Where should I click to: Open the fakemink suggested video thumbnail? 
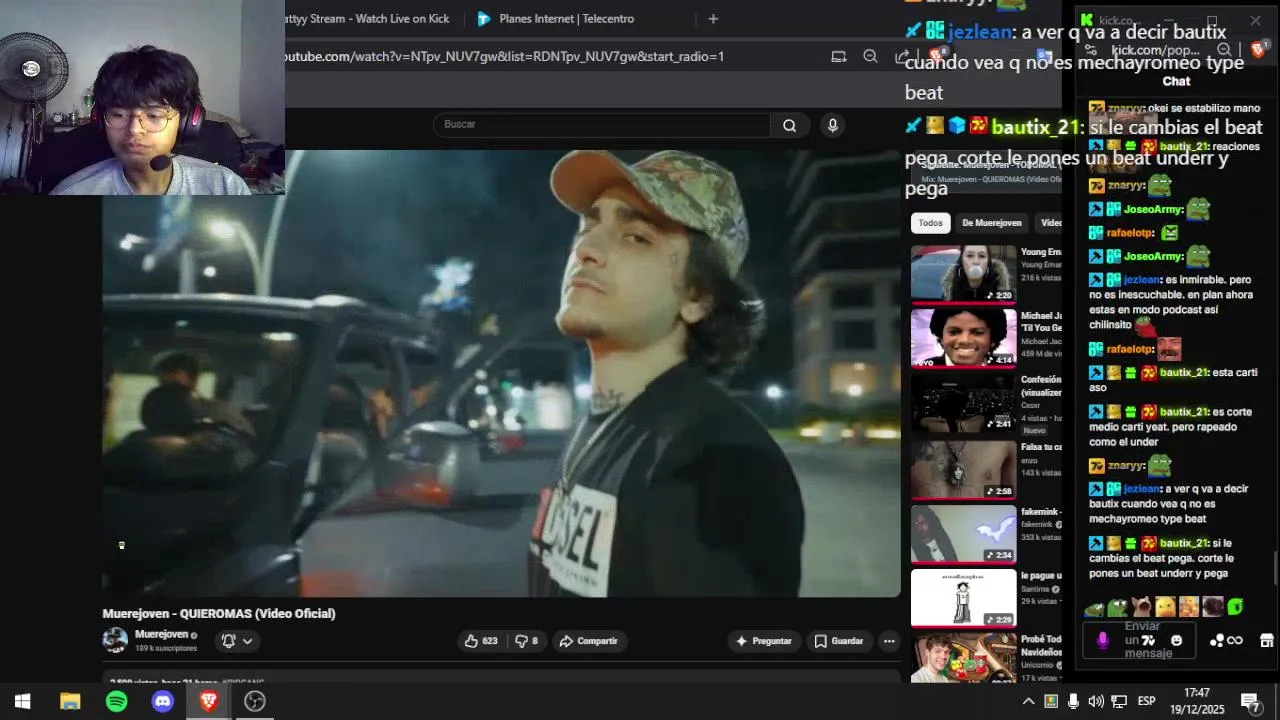963,534
